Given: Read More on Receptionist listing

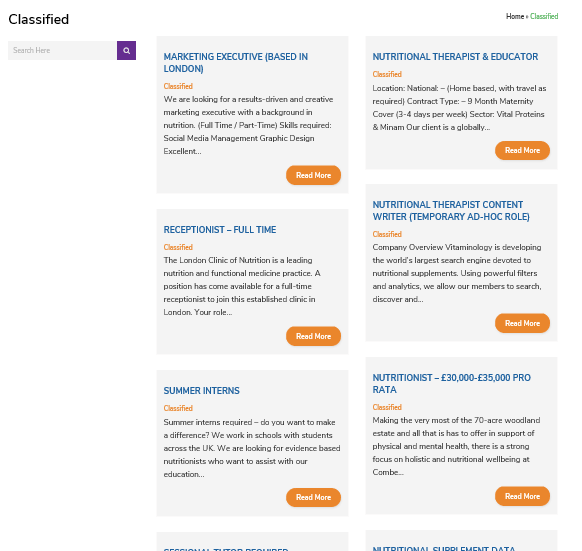Looking at the screenshot, I should (313, 336).
